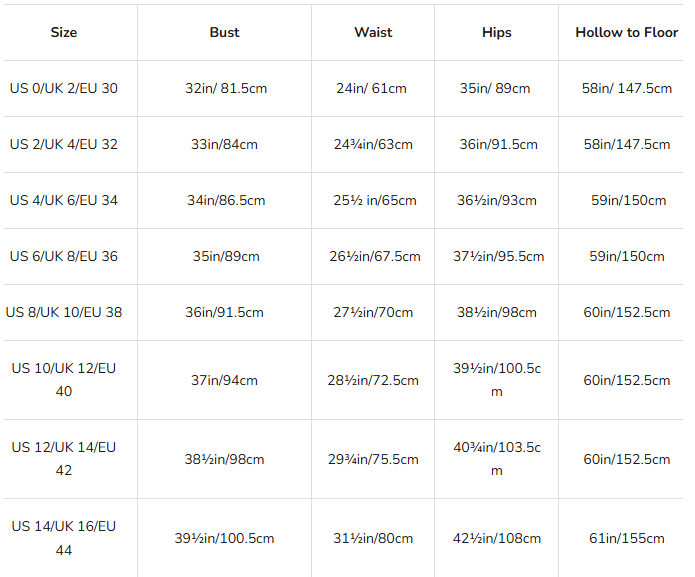Screen dimensions: 695x577
Task: Select the Waist column header
Action: tap(372, 32)
